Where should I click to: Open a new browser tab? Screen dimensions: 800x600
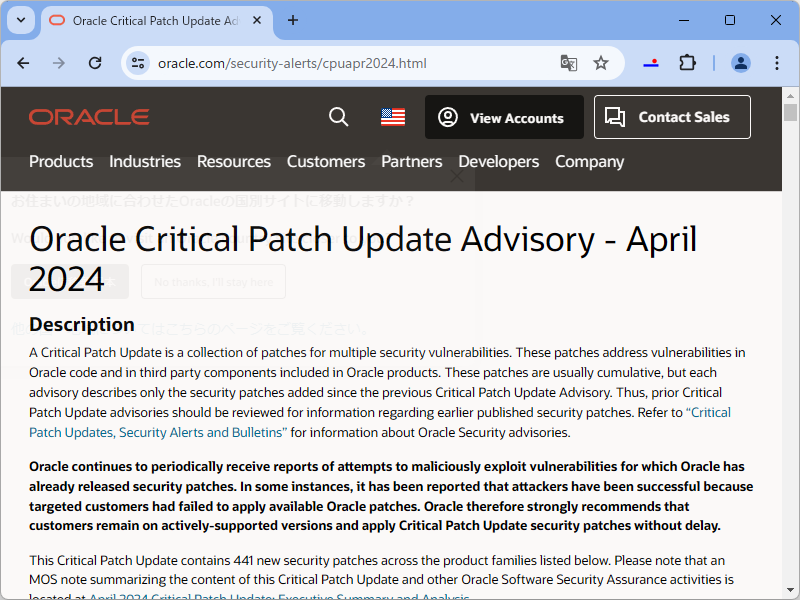click(293, 20)
